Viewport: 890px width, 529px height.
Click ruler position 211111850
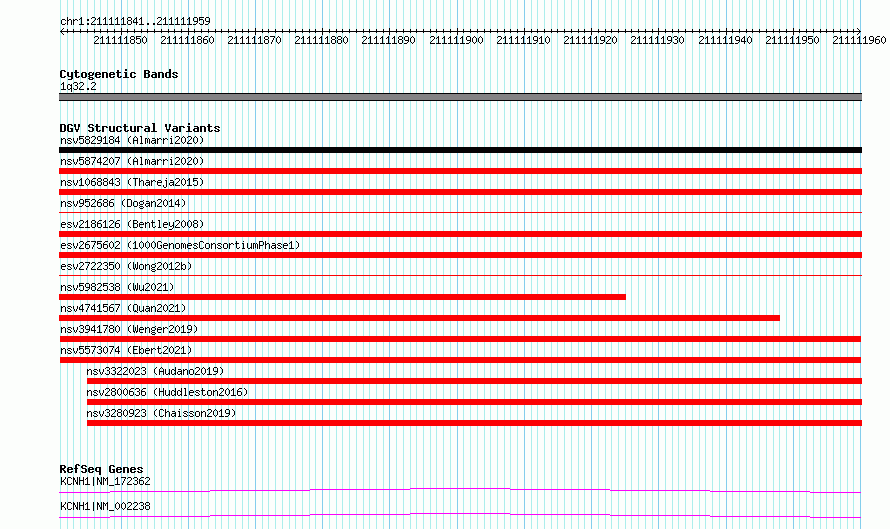click(120, 40)
